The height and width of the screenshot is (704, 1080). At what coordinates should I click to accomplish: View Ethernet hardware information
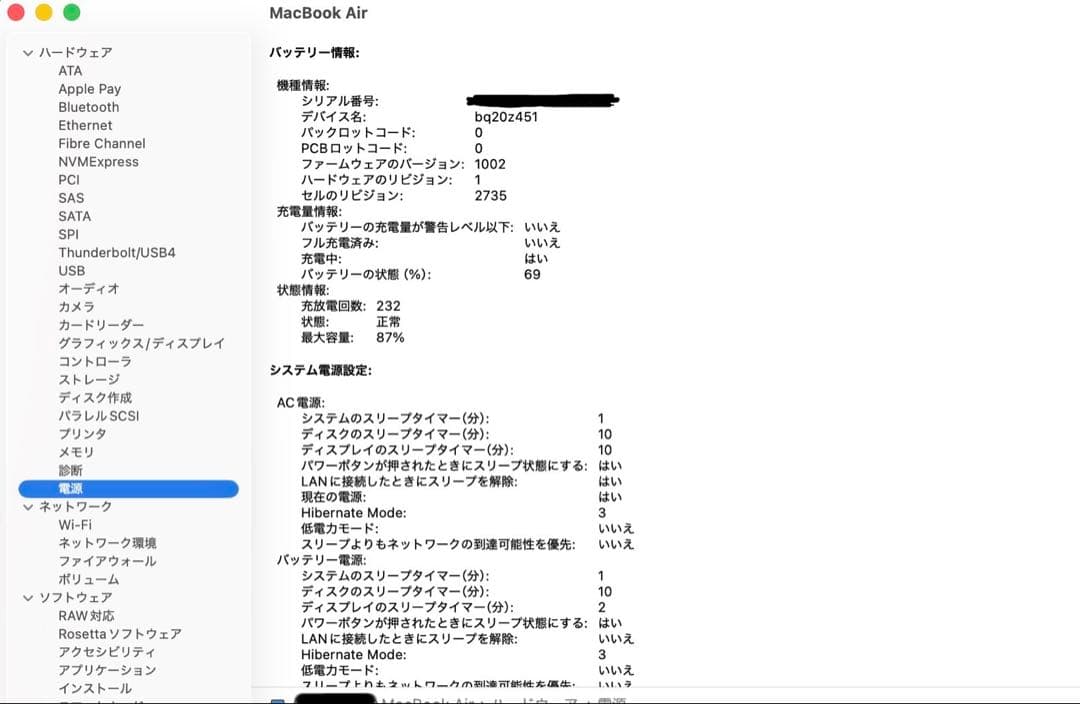tap(85, 125)
